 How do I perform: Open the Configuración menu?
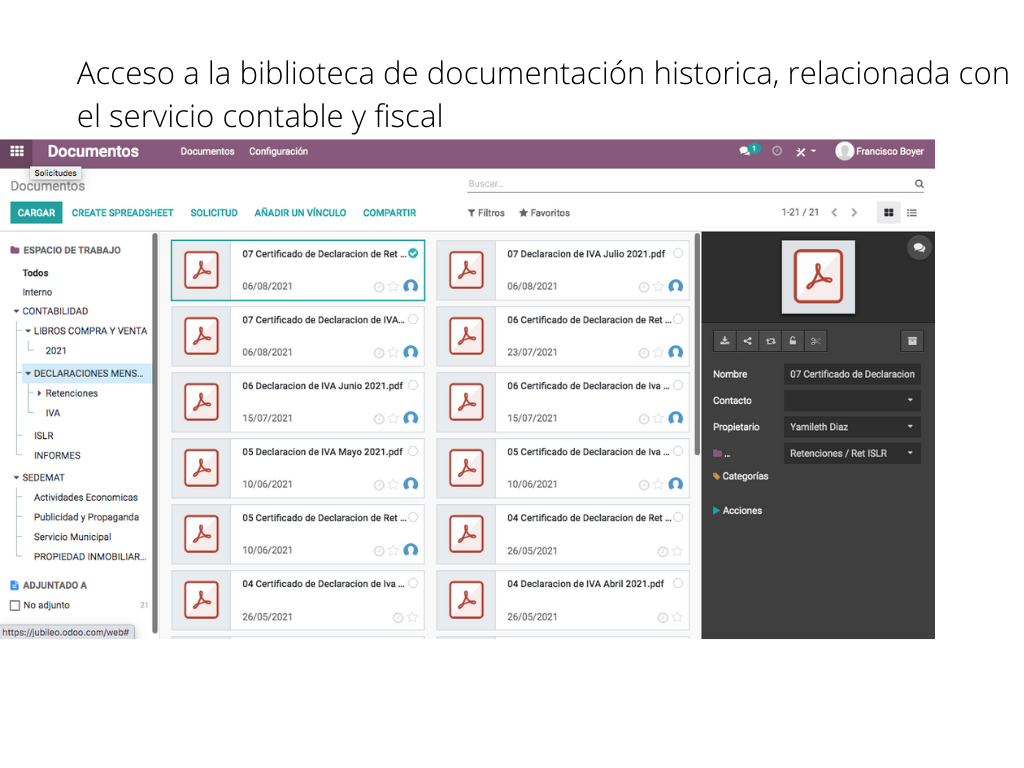(278, 152)
